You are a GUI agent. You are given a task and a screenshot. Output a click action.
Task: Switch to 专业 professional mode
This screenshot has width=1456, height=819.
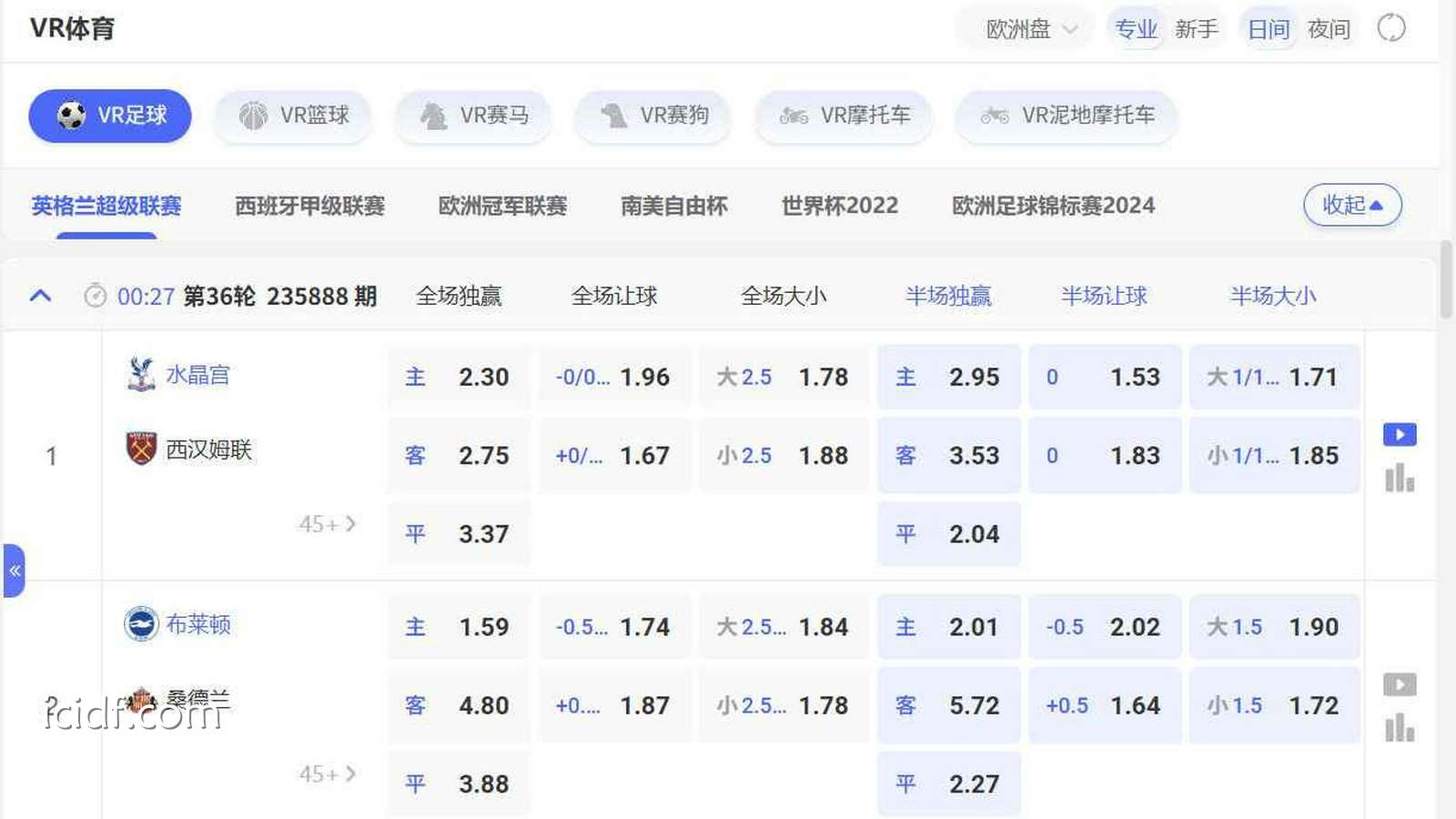1137,29
